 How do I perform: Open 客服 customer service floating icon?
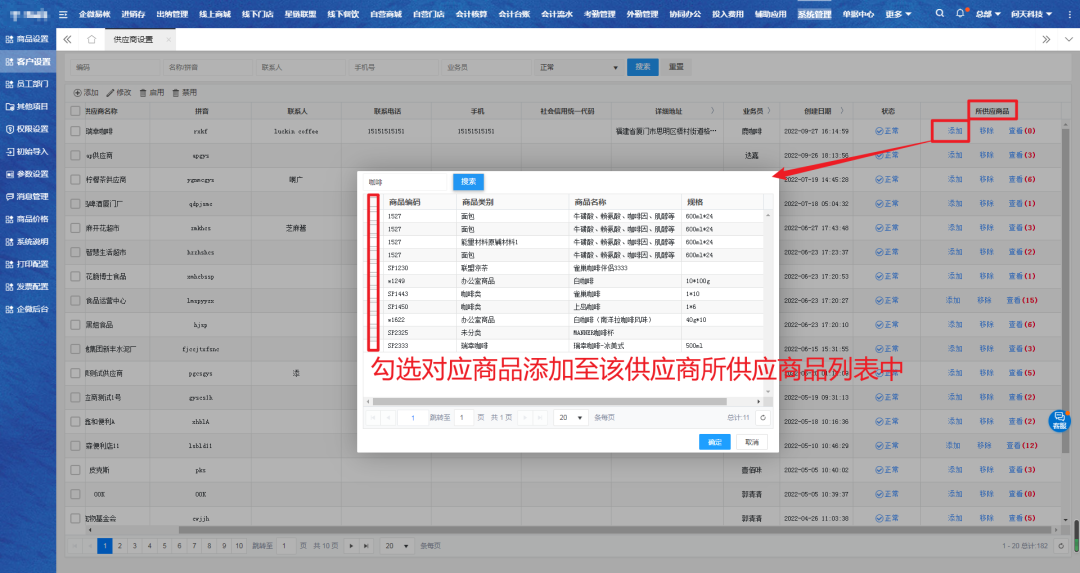pos(1059,420)
